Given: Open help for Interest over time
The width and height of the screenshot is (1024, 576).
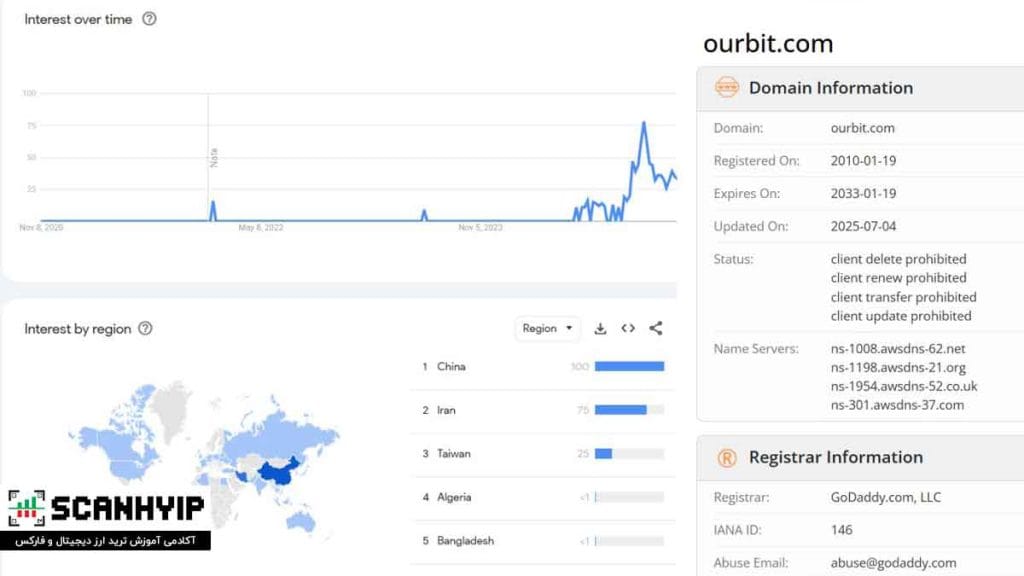Looking at the screenshot, I should pos(150,19).
